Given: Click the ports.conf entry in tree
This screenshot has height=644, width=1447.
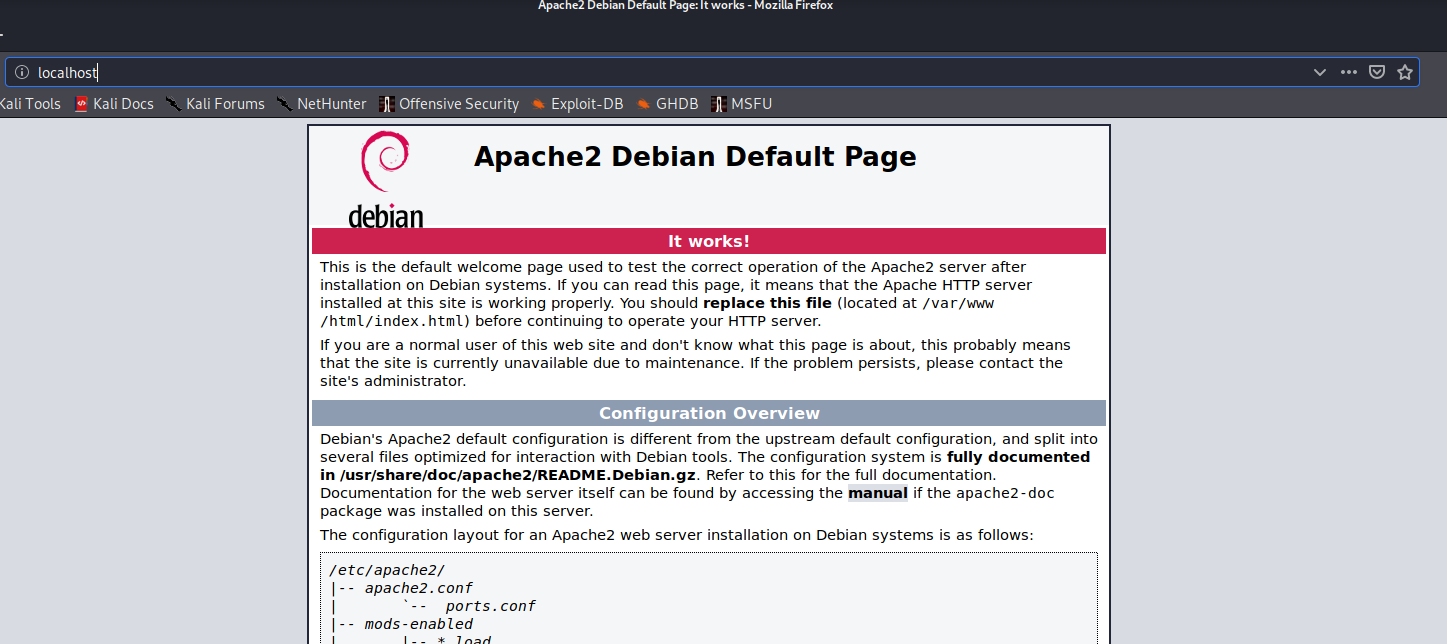Looking at the screenshot, I should (490, 606).
